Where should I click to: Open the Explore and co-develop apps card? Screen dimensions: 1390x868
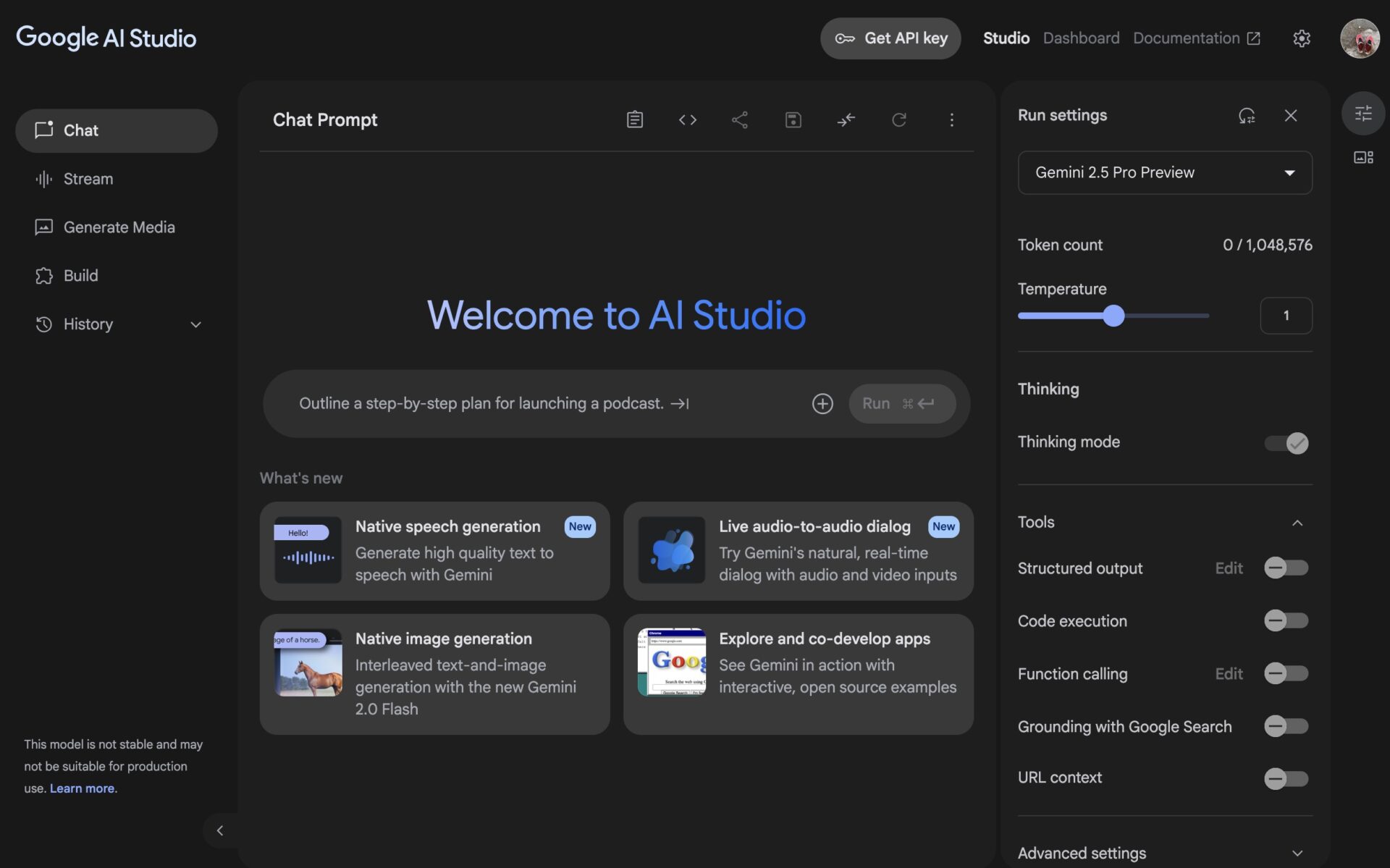pyautogui.click(x=798, y=674)
